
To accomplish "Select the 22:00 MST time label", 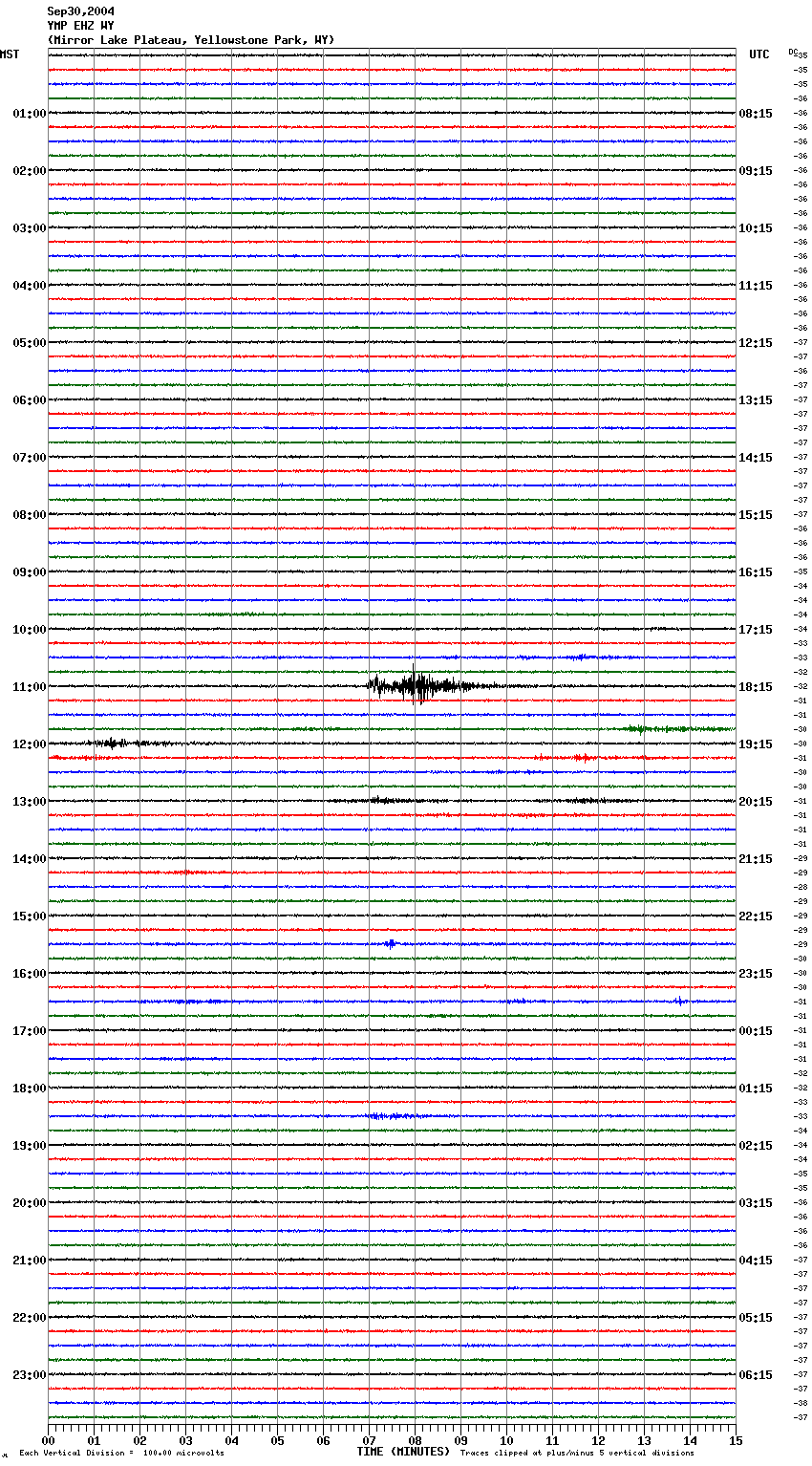I will (29, 1318).
